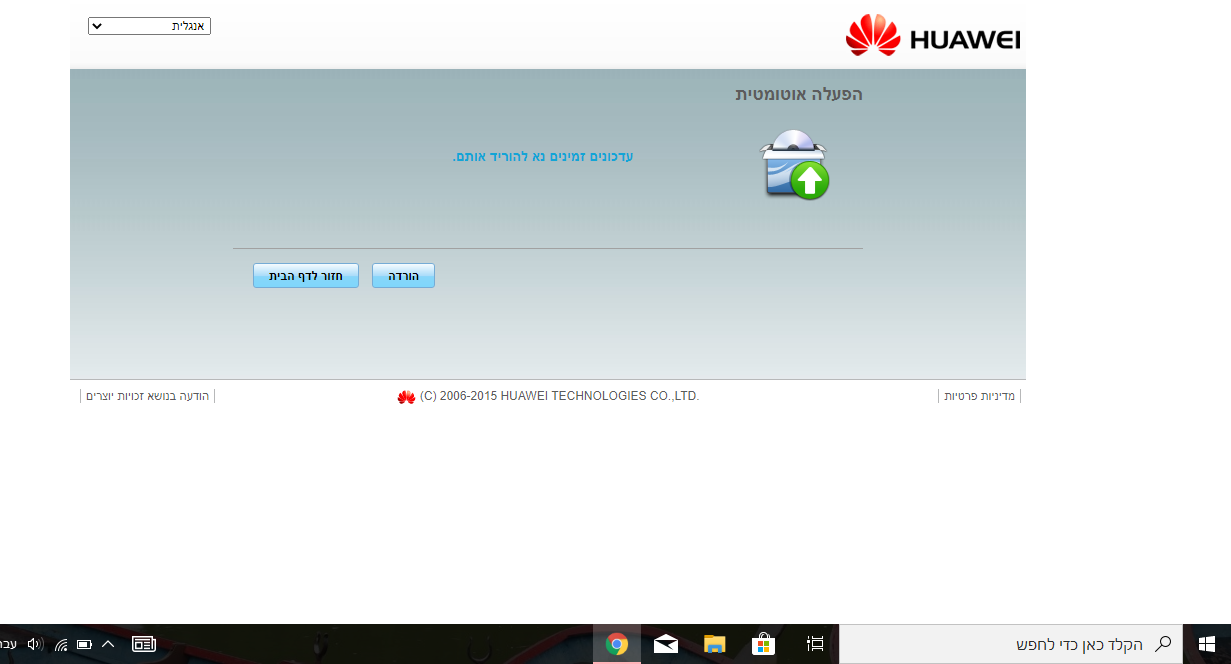This screenshot has height=664, width=1231.
Task: Open the language dropdown showing אנגלית
Action: (x=149, y=26)
